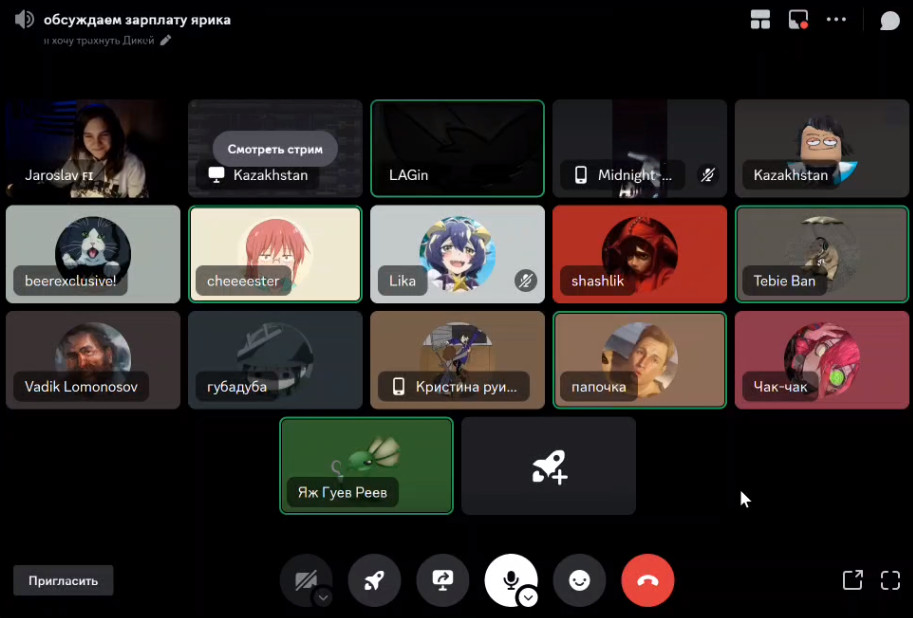
Task: Click the monitor icon beside Kazakhstan stream name
Action: click(217, 175)
